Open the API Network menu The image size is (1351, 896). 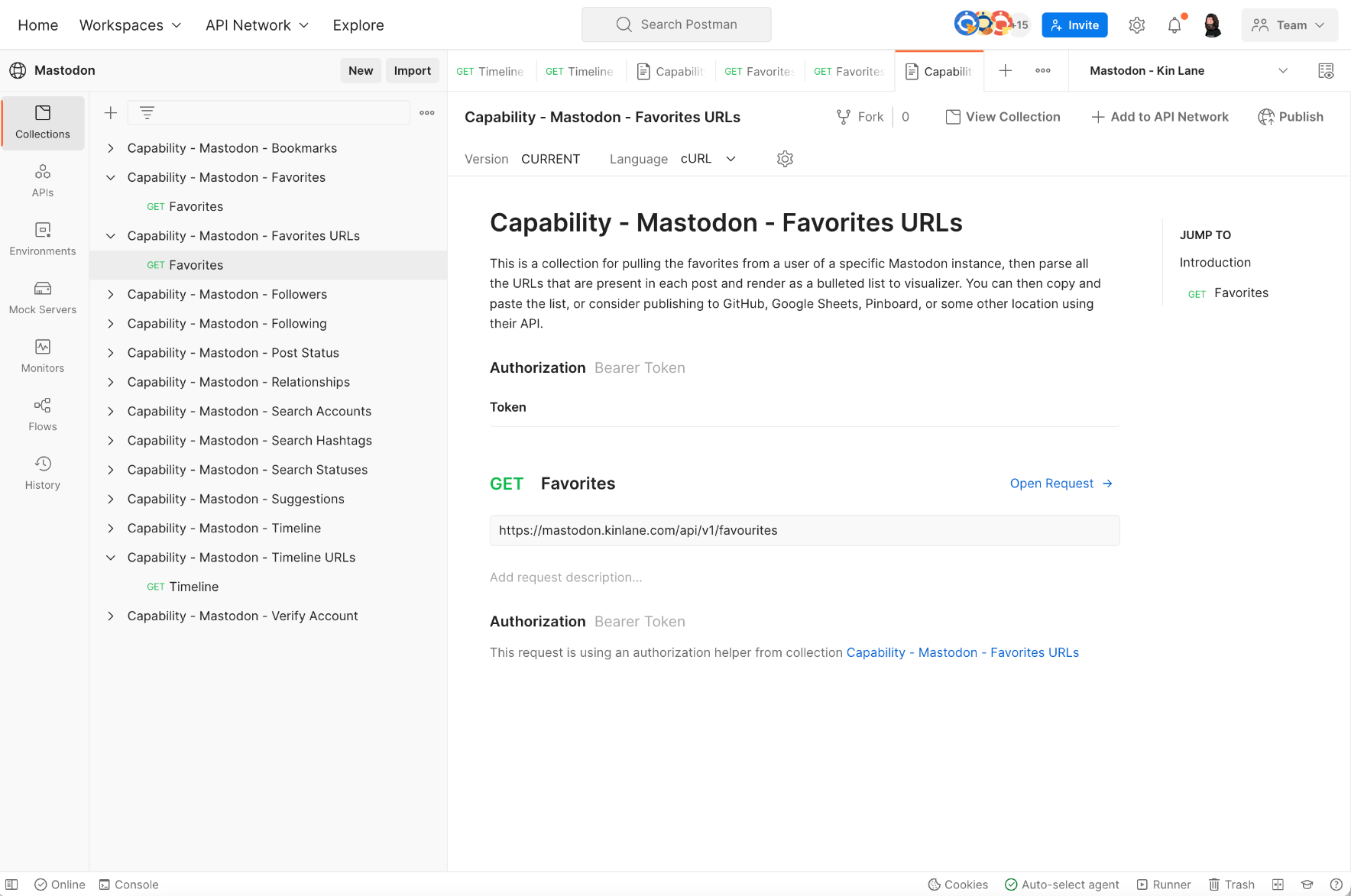258,25
